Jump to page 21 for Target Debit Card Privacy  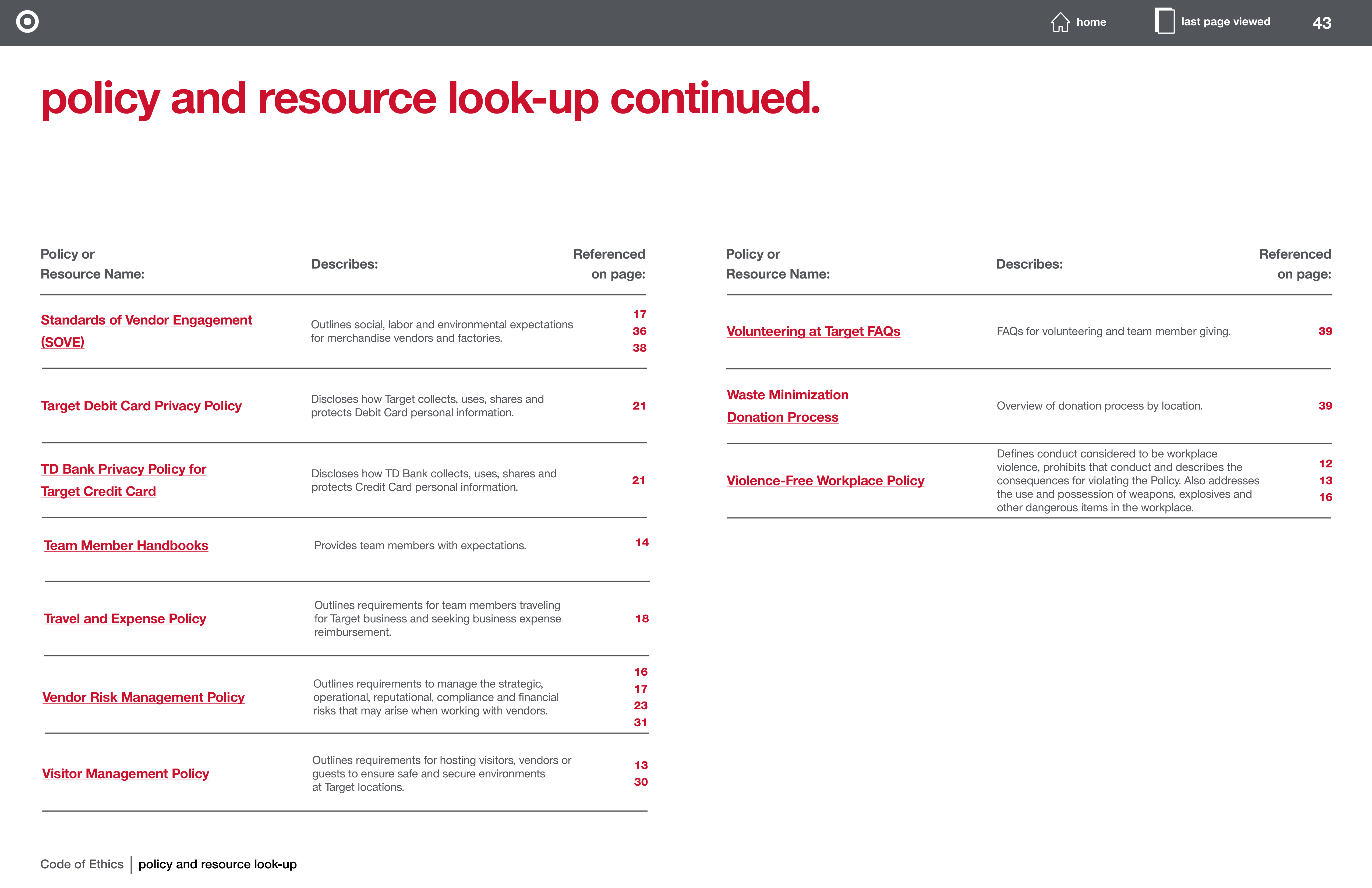coord(639,406)
